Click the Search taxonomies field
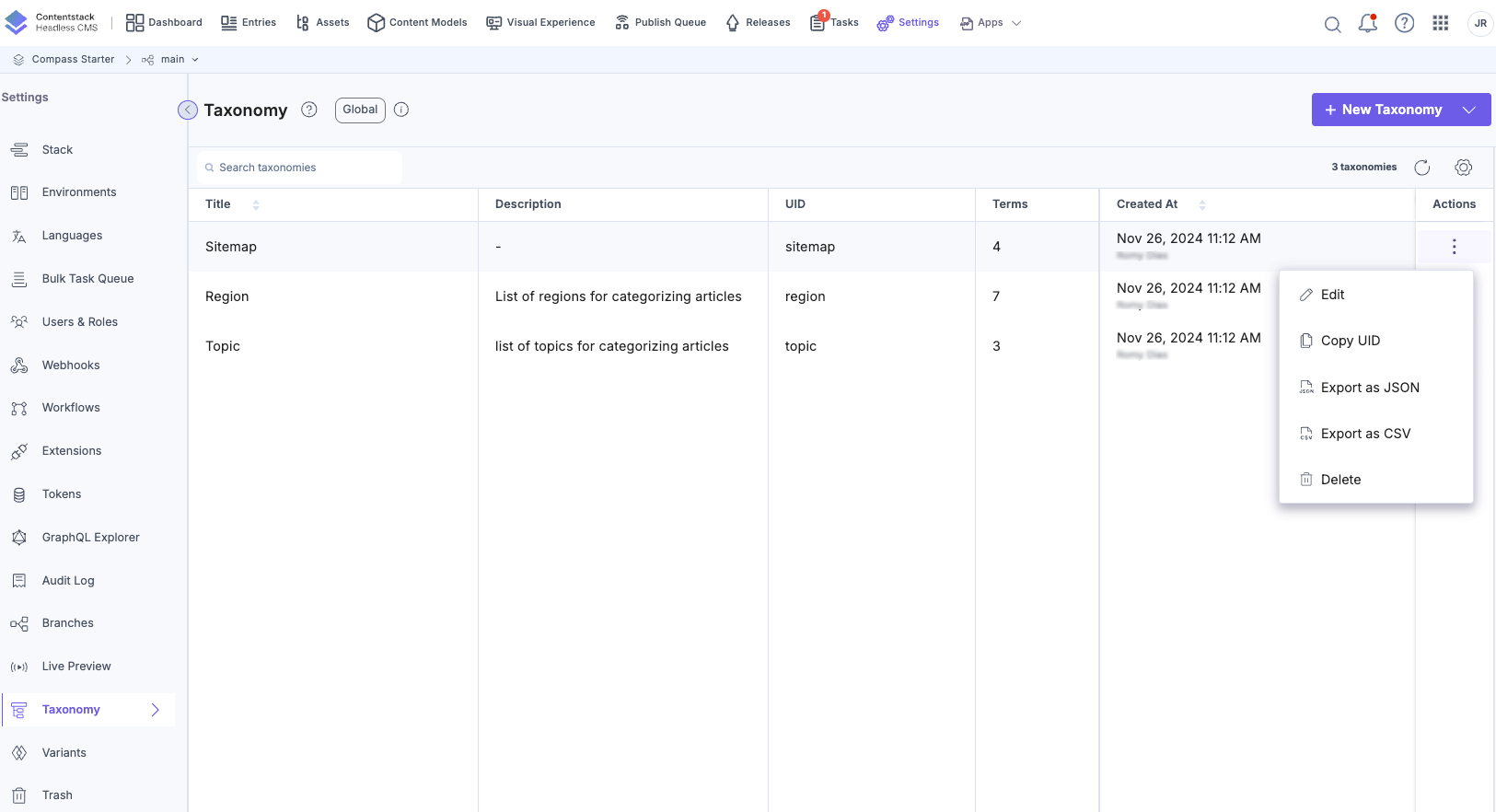This screenshot has height=812, width=1496. pyautogui.click(x=299, y=168)
